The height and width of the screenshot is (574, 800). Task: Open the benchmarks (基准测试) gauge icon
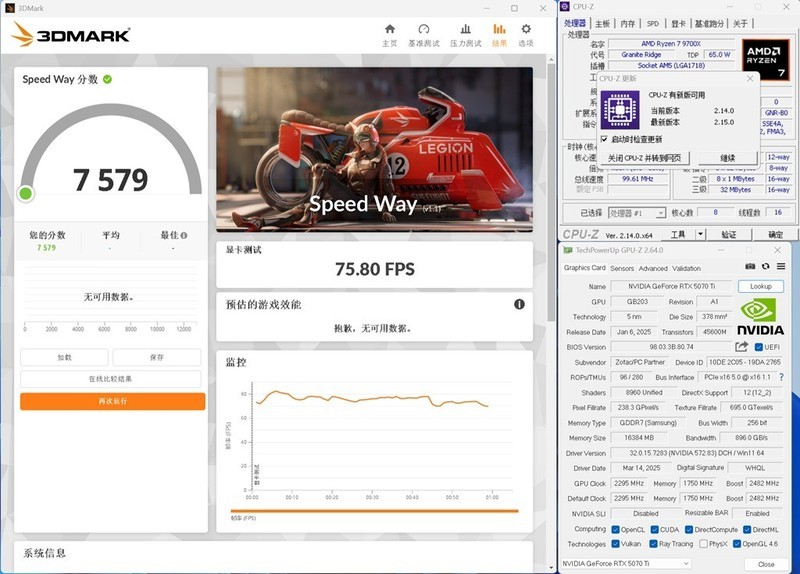pos(423,29)
